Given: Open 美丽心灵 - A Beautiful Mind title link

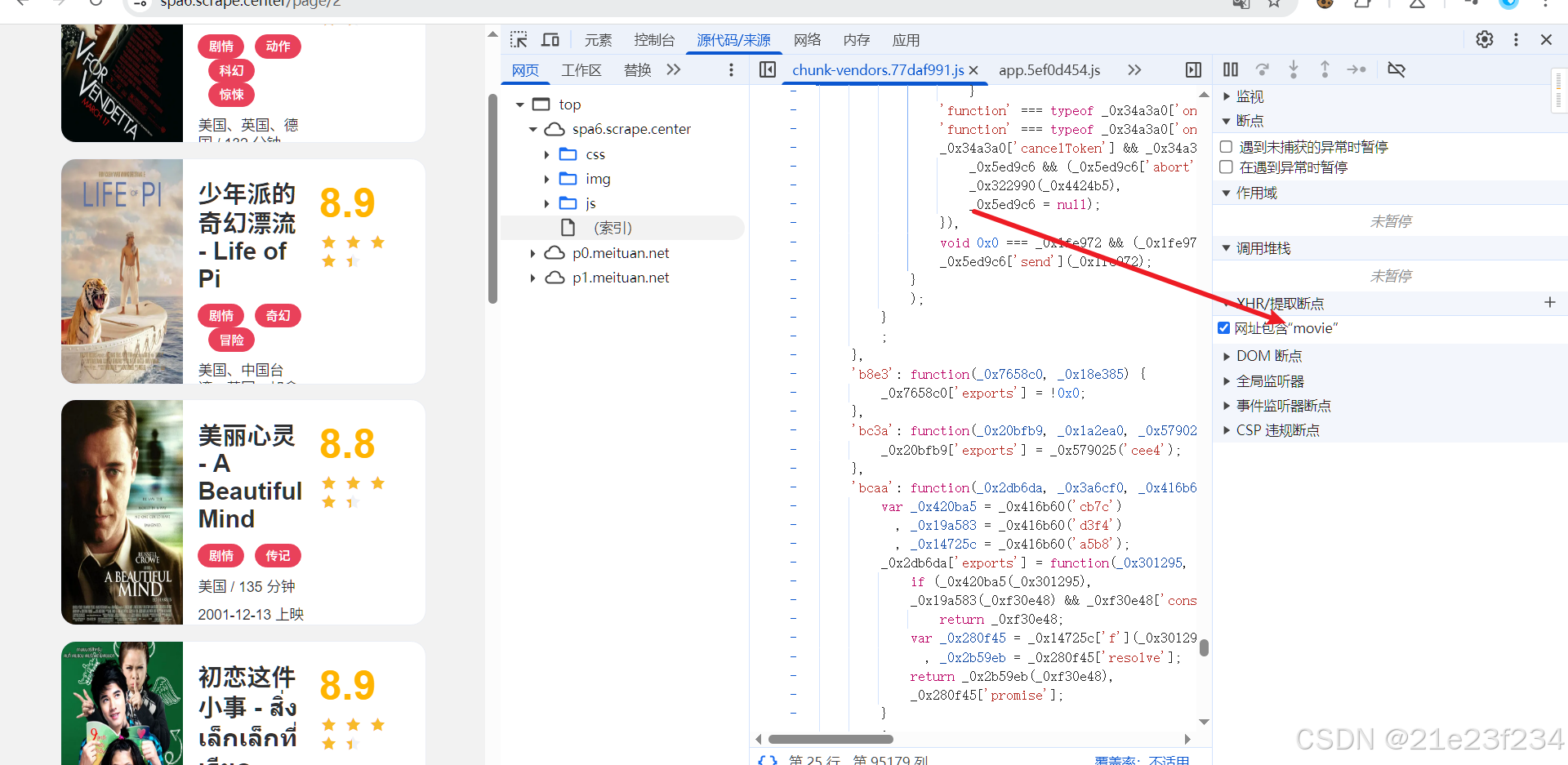Looking at the screenshot, I should point(250,477).
